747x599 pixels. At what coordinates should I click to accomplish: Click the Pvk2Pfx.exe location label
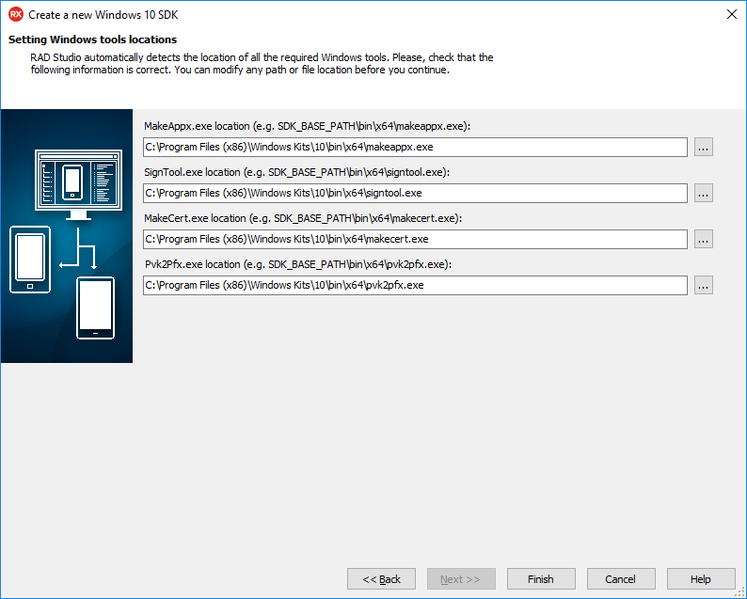(298, 264)
